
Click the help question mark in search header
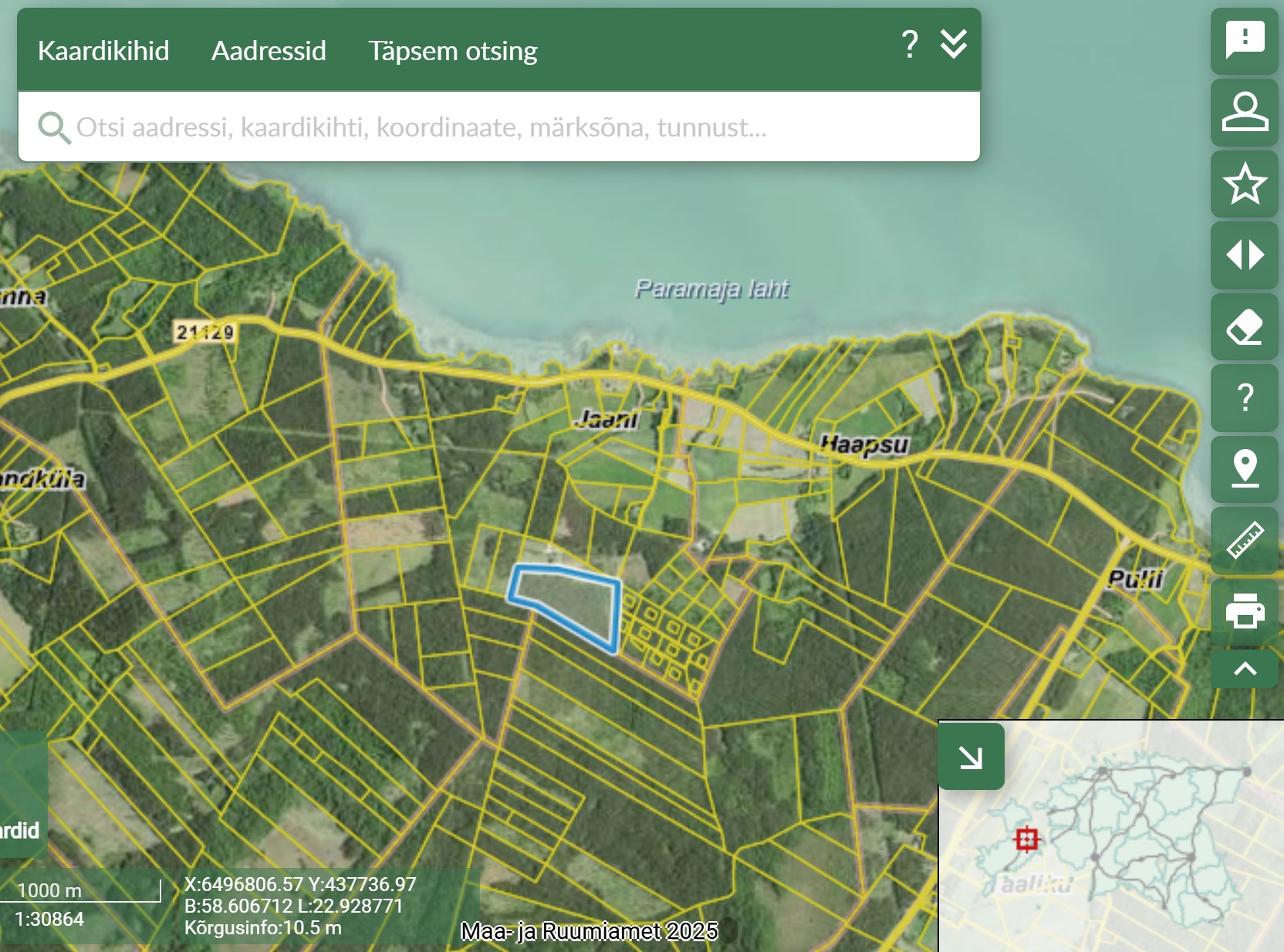[910, 45]
